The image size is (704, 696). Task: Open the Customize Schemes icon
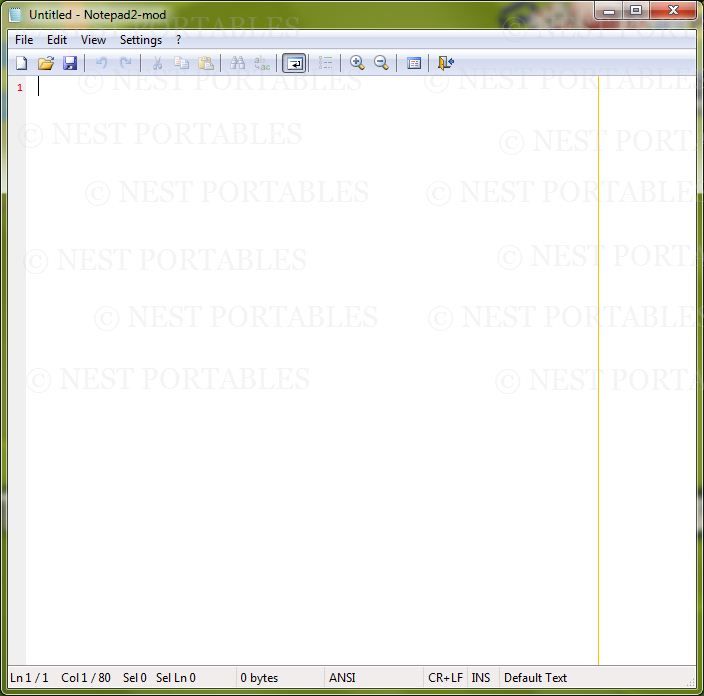click(x=414, y=63)
